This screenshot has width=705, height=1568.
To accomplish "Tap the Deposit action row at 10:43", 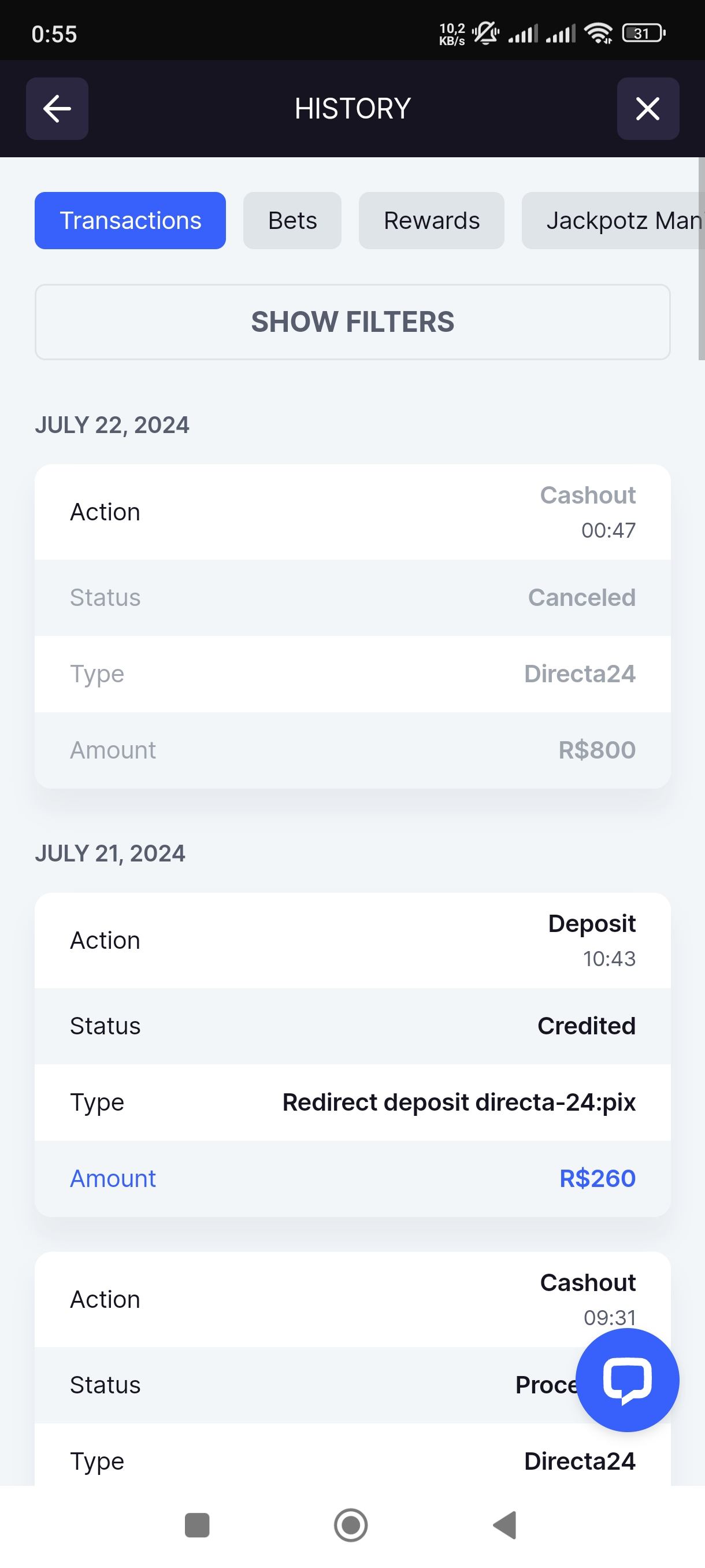I will pos(352,941).
